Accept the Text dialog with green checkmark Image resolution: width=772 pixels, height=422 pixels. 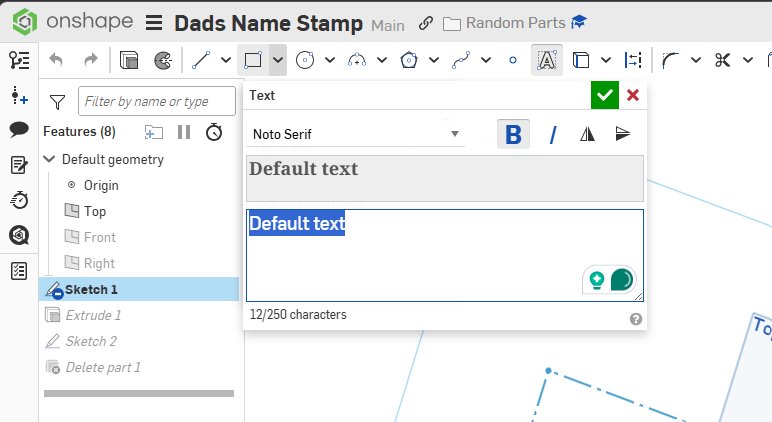click(x=605, y=95)
